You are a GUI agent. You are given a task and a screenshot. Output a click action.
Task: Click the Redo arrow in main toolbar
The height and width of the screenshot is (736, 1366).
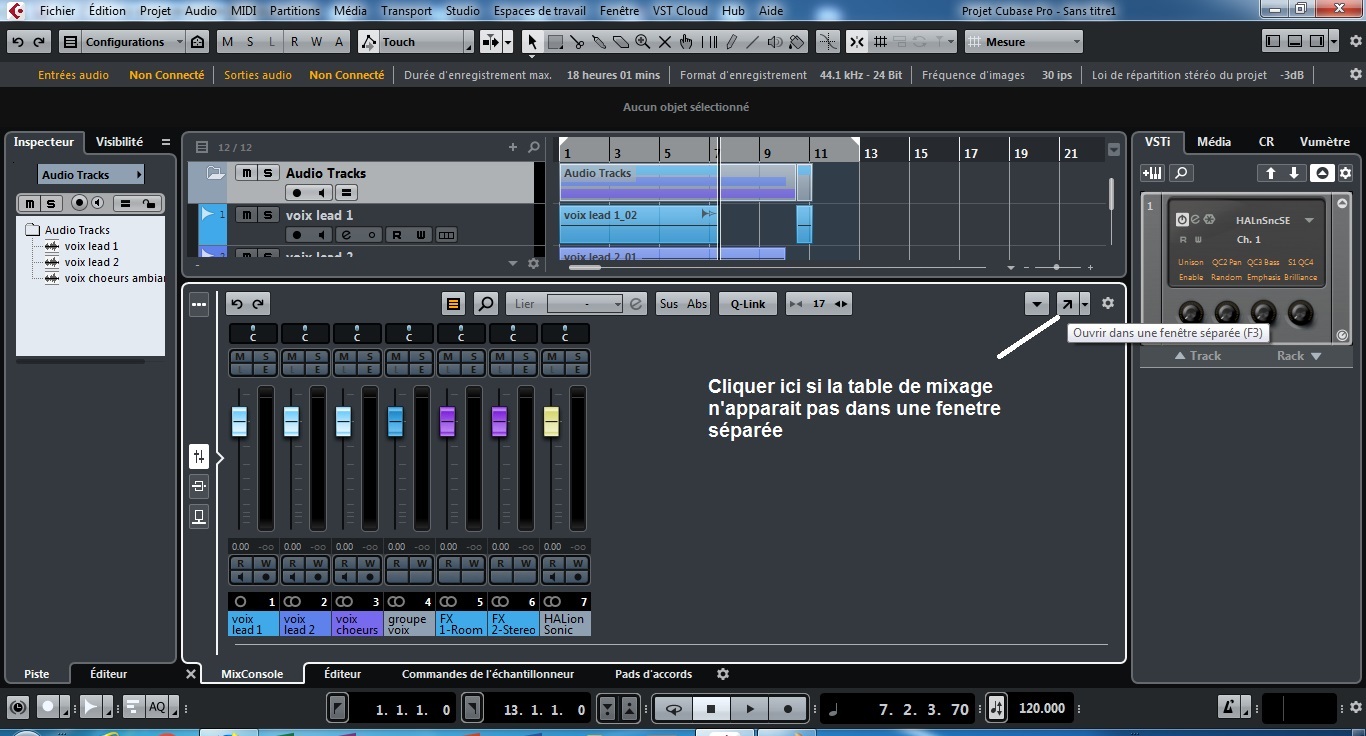tap(39, 42)
